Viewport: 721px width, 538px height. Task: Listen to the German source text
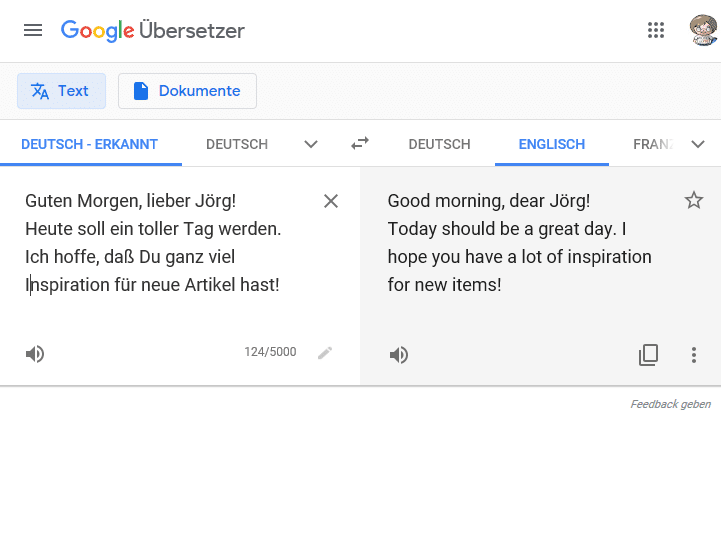point(35,354)
